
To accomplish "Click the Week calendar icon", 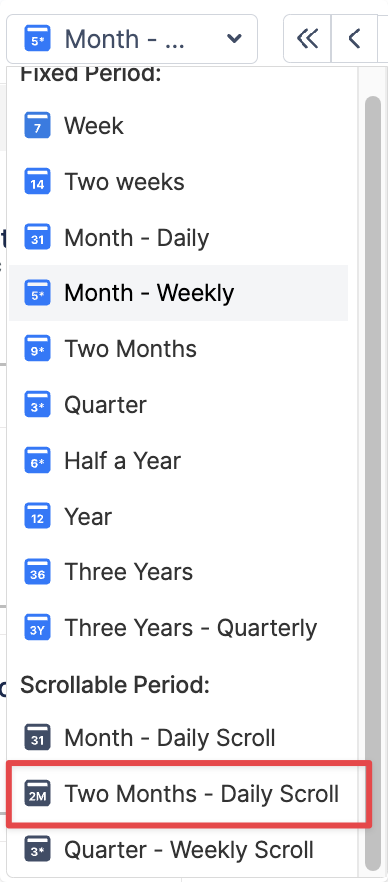I will (38, 125).
